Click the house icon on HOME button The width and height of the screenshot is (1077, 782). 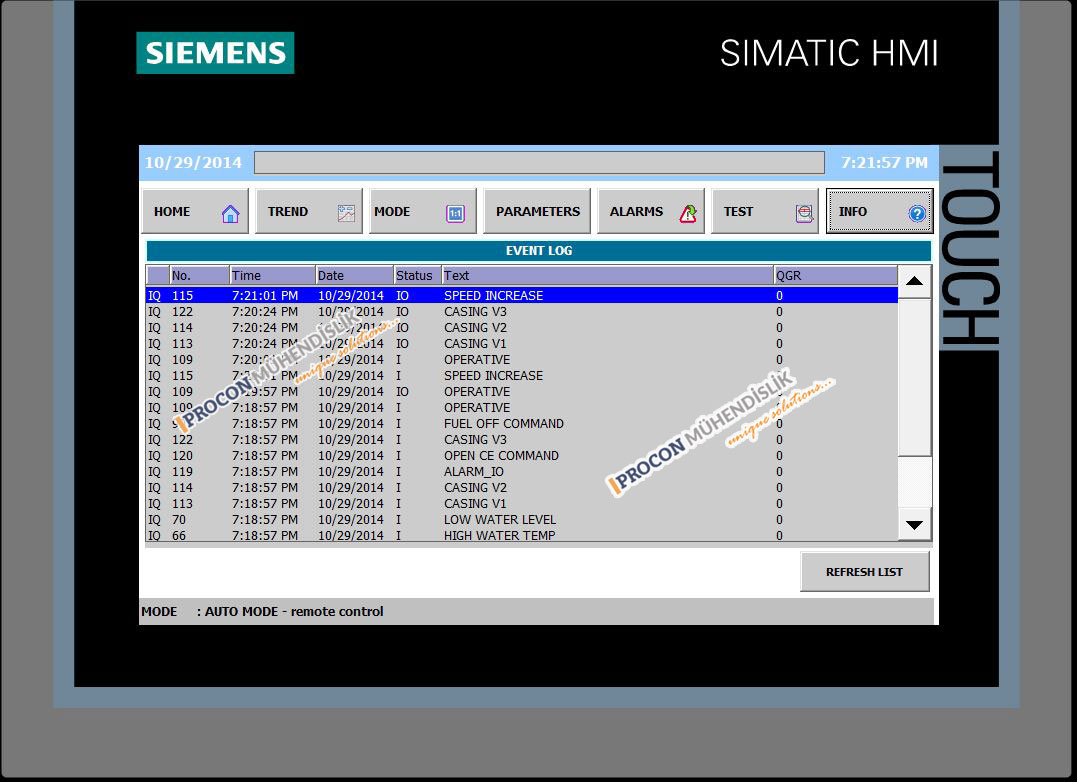pyautogui.click(x=231, y=214)
